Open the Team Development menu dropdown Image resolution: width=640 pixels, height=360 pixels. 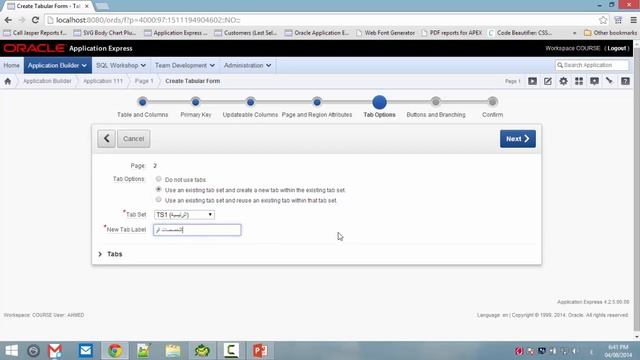click(x=185, y=65)
